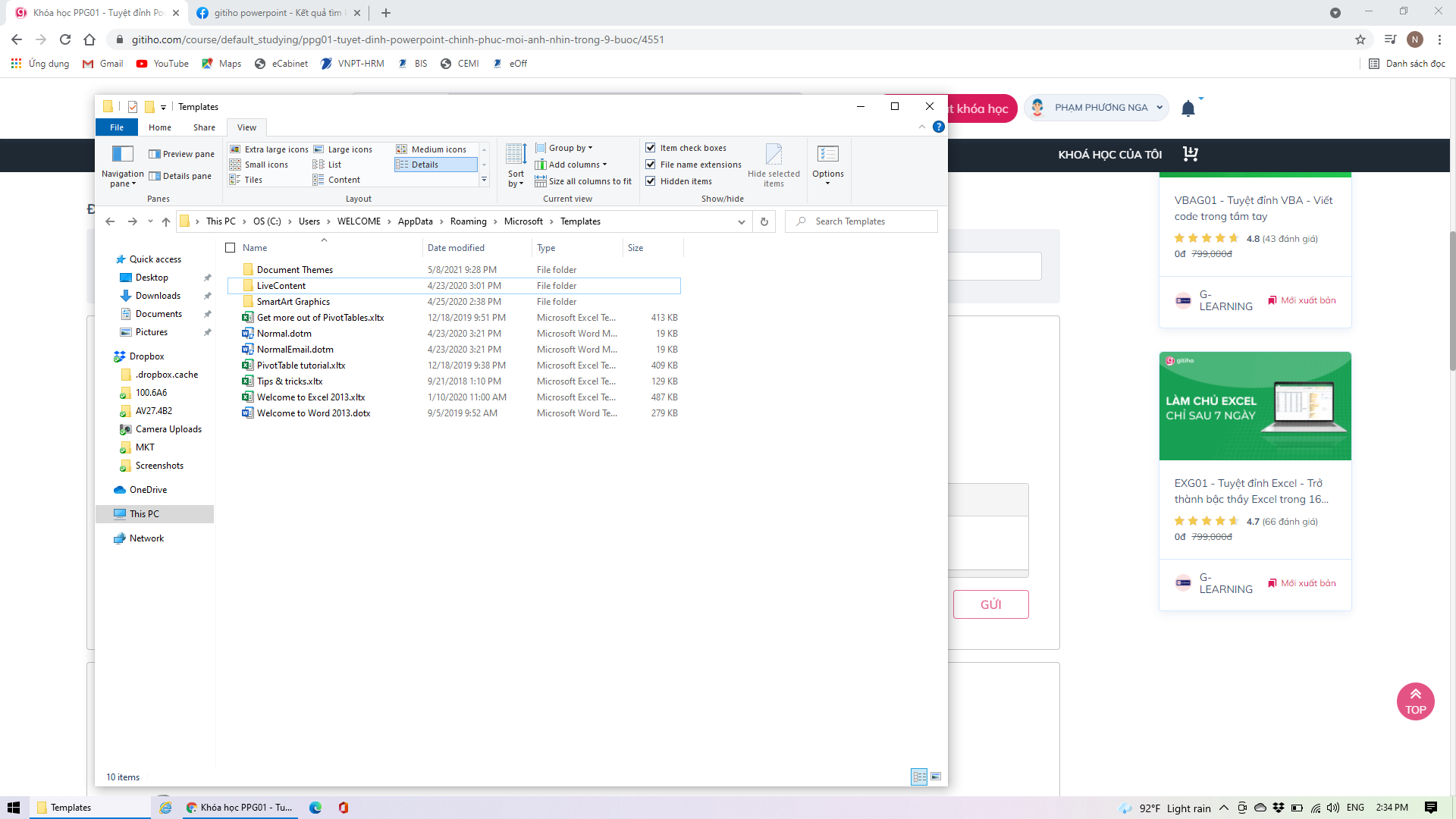1456x819 pixels.
Task: Open folder Options
Action: click(x=827, y=165)
